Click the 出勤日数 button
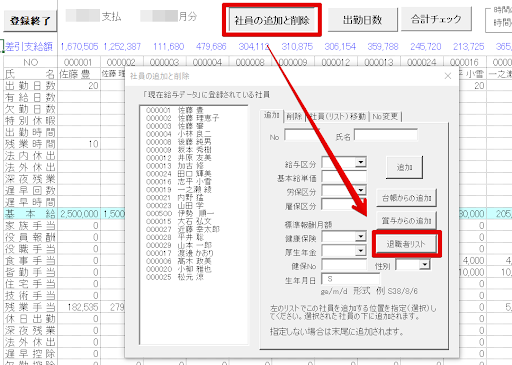Viewport: 512px width, 365px height. 363,20
